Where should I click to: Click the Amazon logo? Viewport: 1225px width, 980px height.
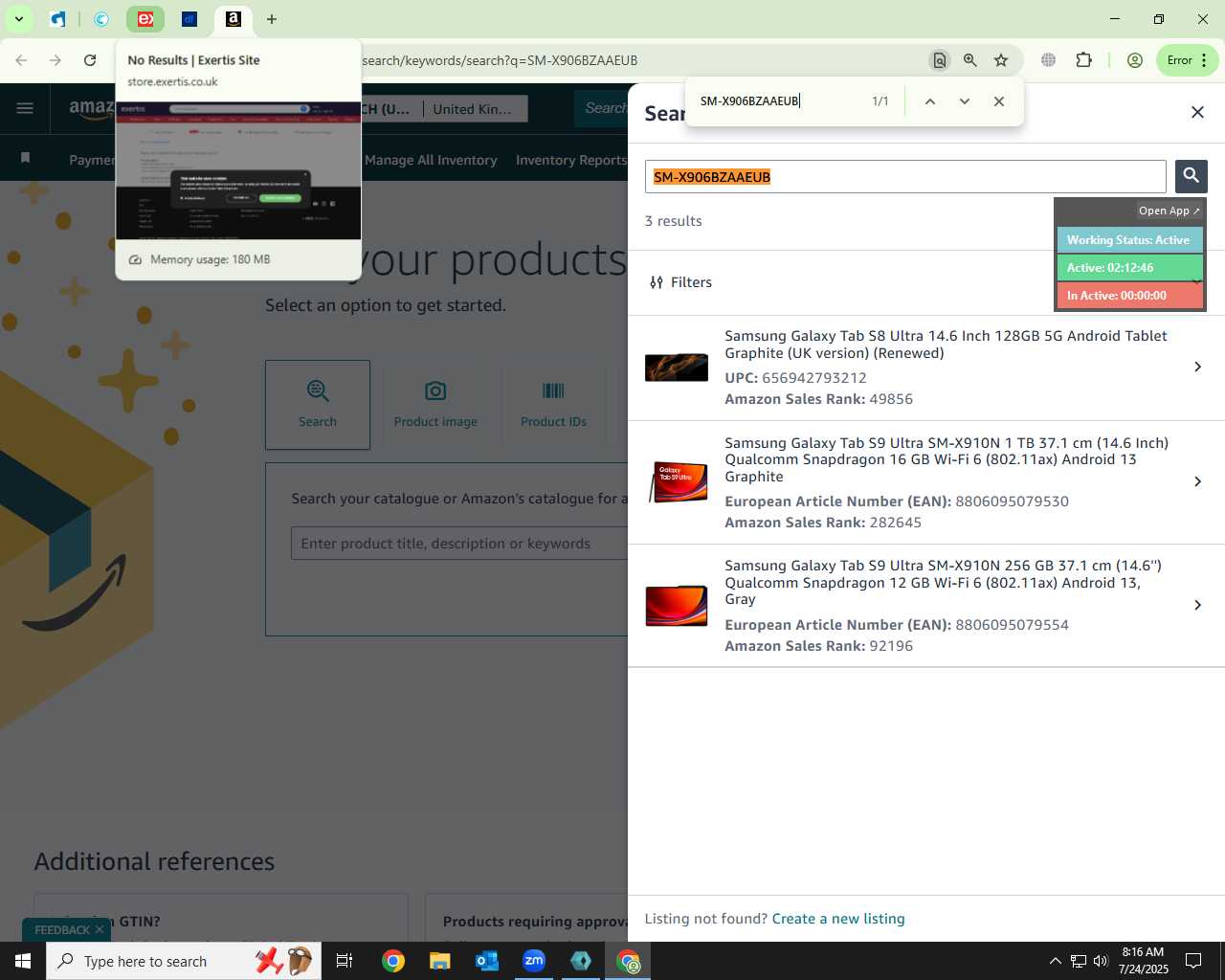[91, 109]
